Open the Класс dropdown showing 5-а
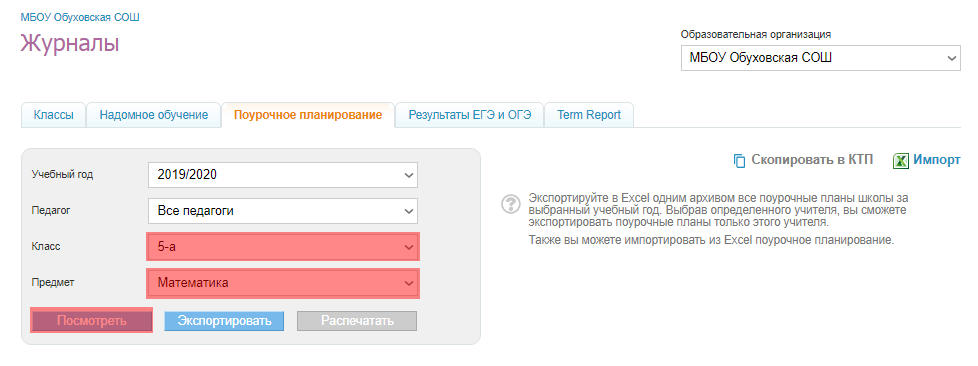 (x=283, y=247)
